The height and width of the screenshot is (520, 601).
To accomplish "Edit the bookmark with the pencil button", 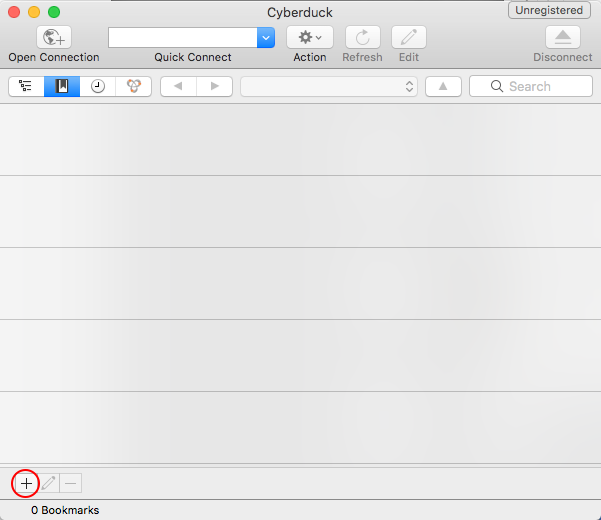I will [48, 484].
